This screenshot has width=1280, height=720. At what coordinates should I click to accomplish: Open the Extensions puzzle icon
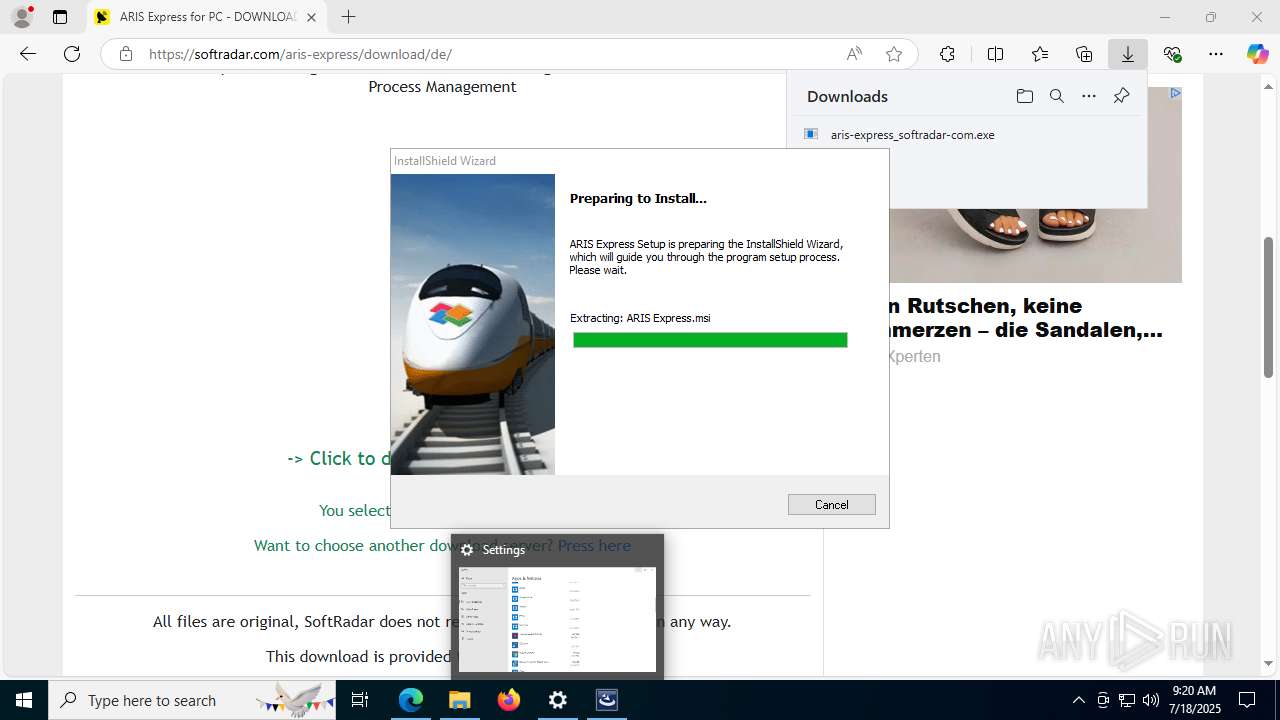click(947, 54)
